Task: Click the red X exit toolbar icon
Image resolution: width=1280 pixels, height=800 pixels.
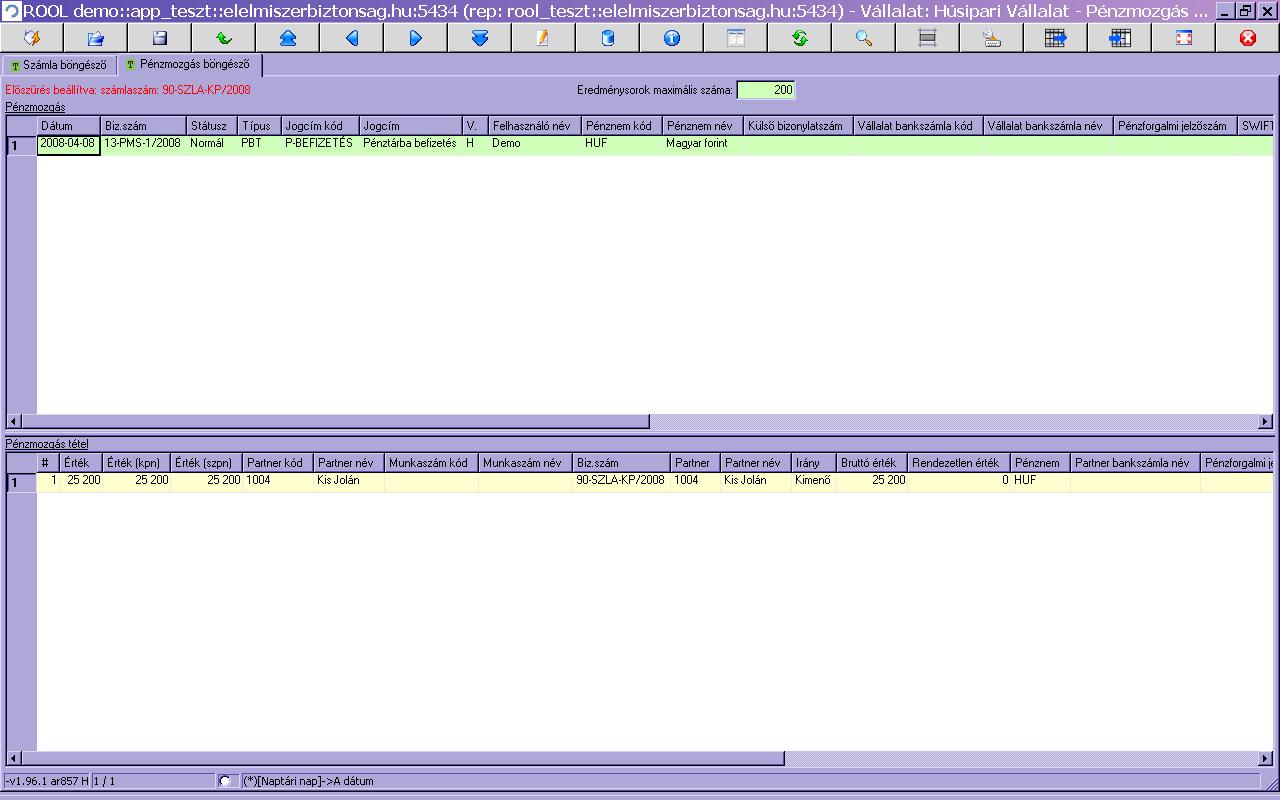Action: point(1247,38)
